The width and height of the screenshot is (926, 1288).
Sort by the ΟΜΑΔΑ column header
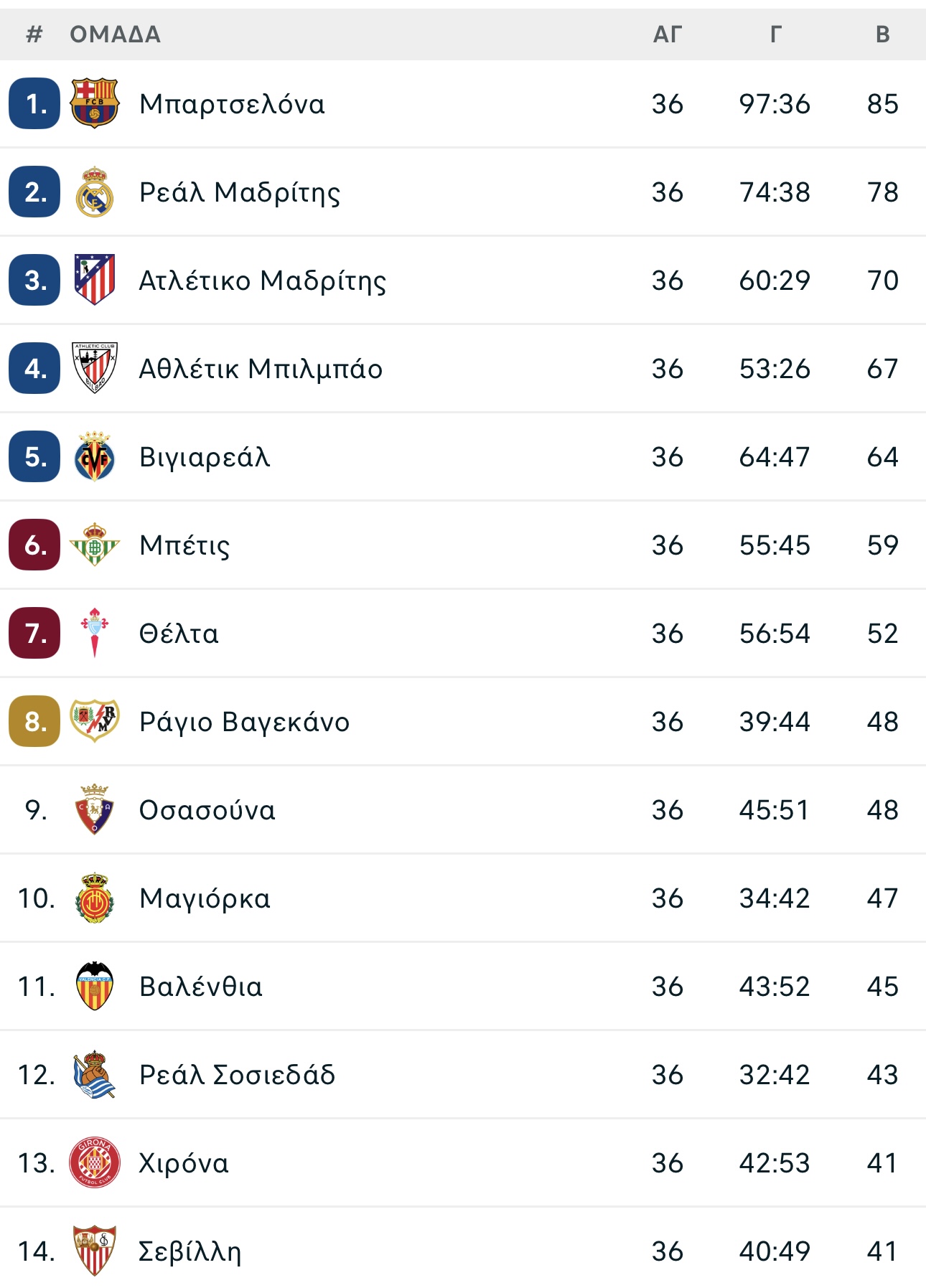pos(115,34)
